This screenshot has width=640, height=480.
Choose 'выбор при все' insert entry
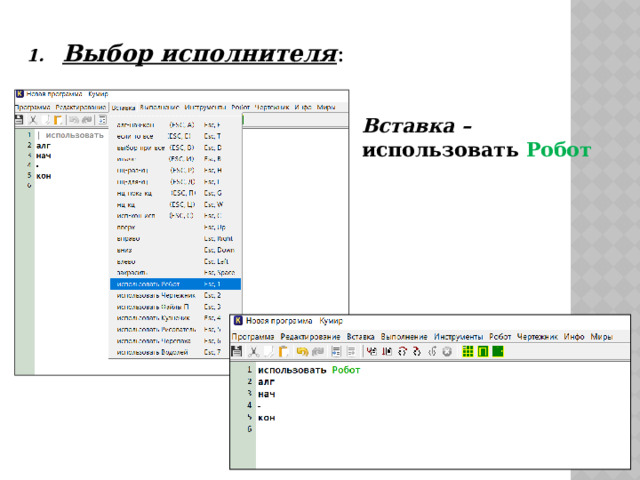(x=176, y=147)
